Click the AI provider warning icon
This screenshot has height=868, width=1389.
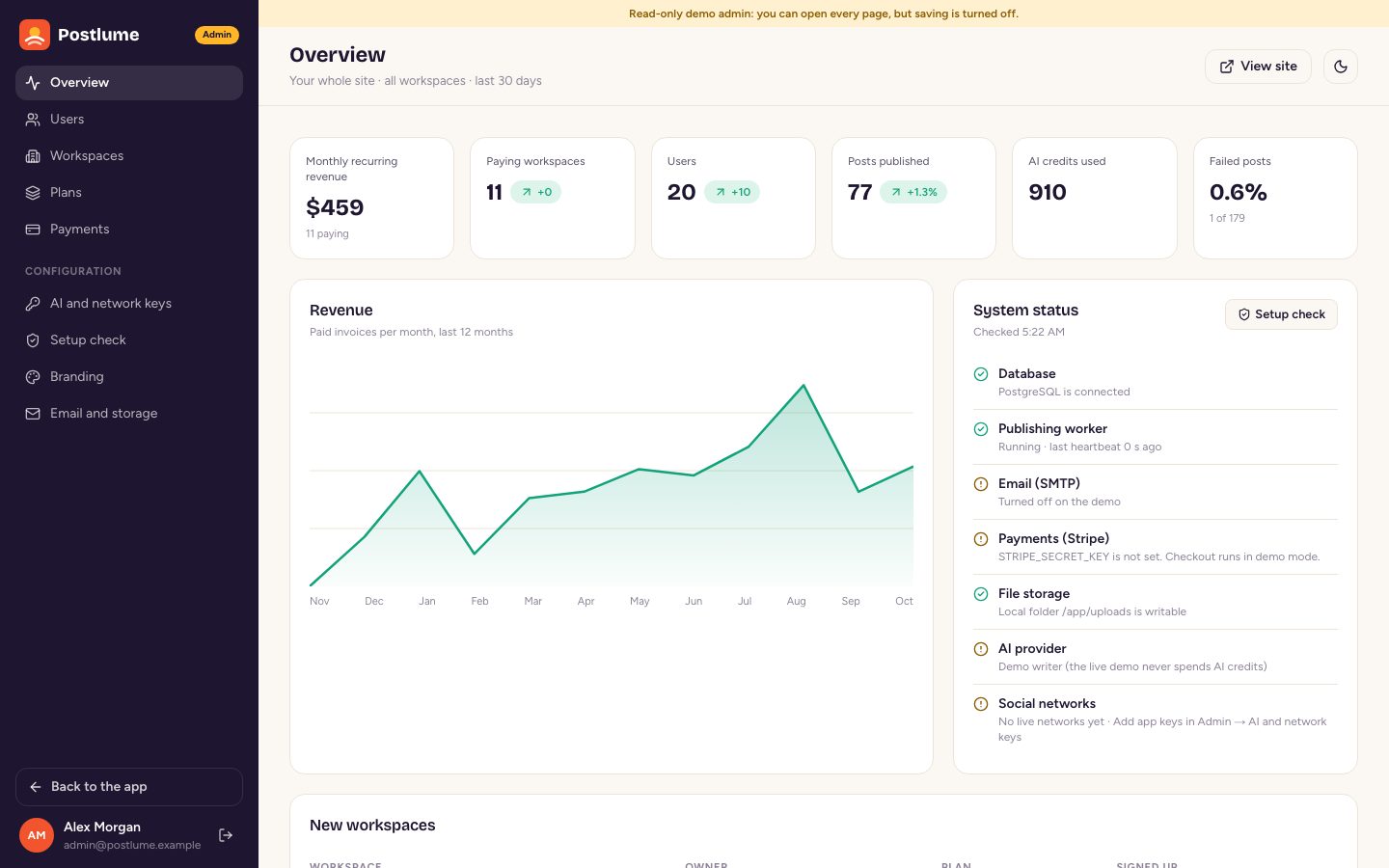981,649
